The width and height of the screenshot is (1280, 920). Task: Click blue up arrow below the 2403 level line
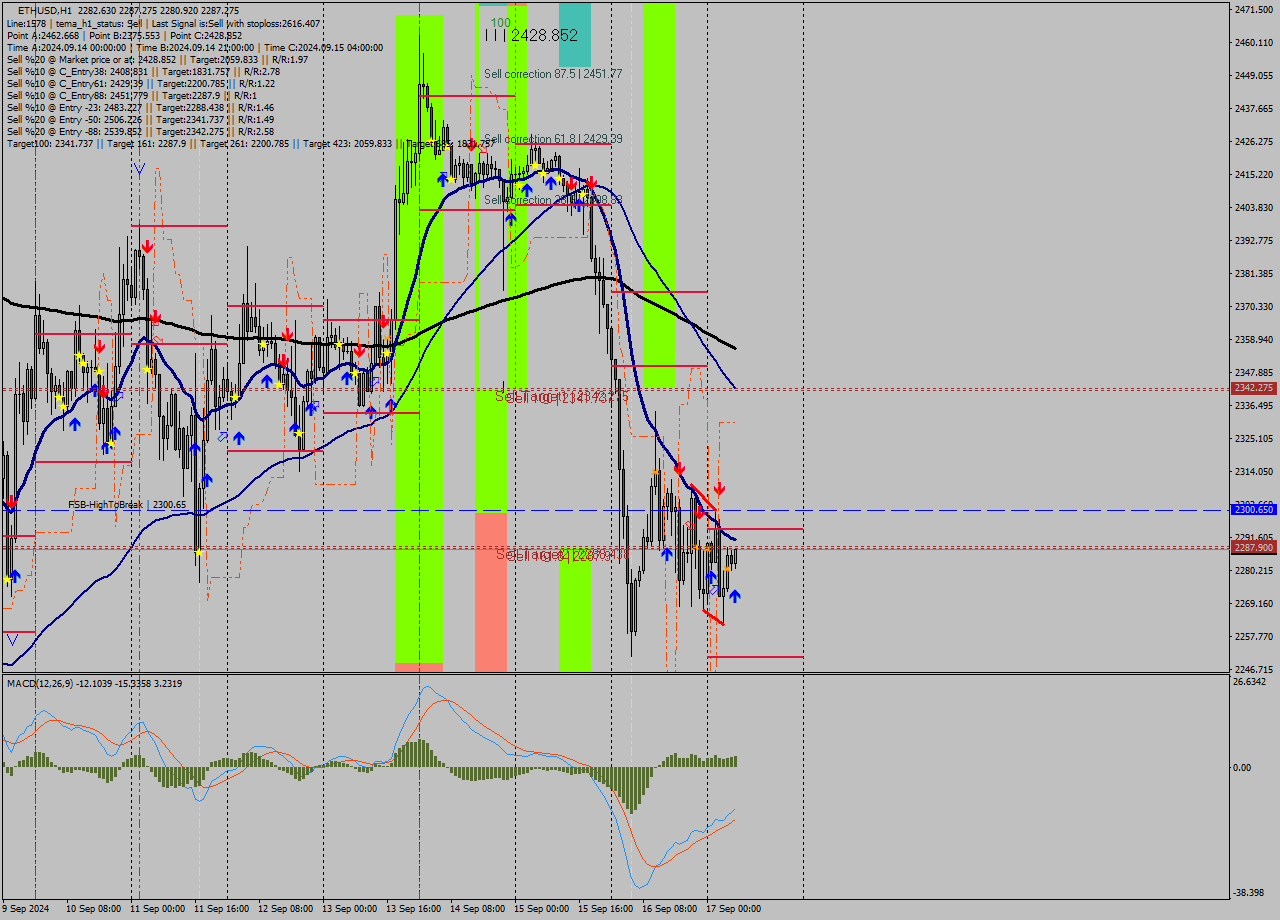510,218
